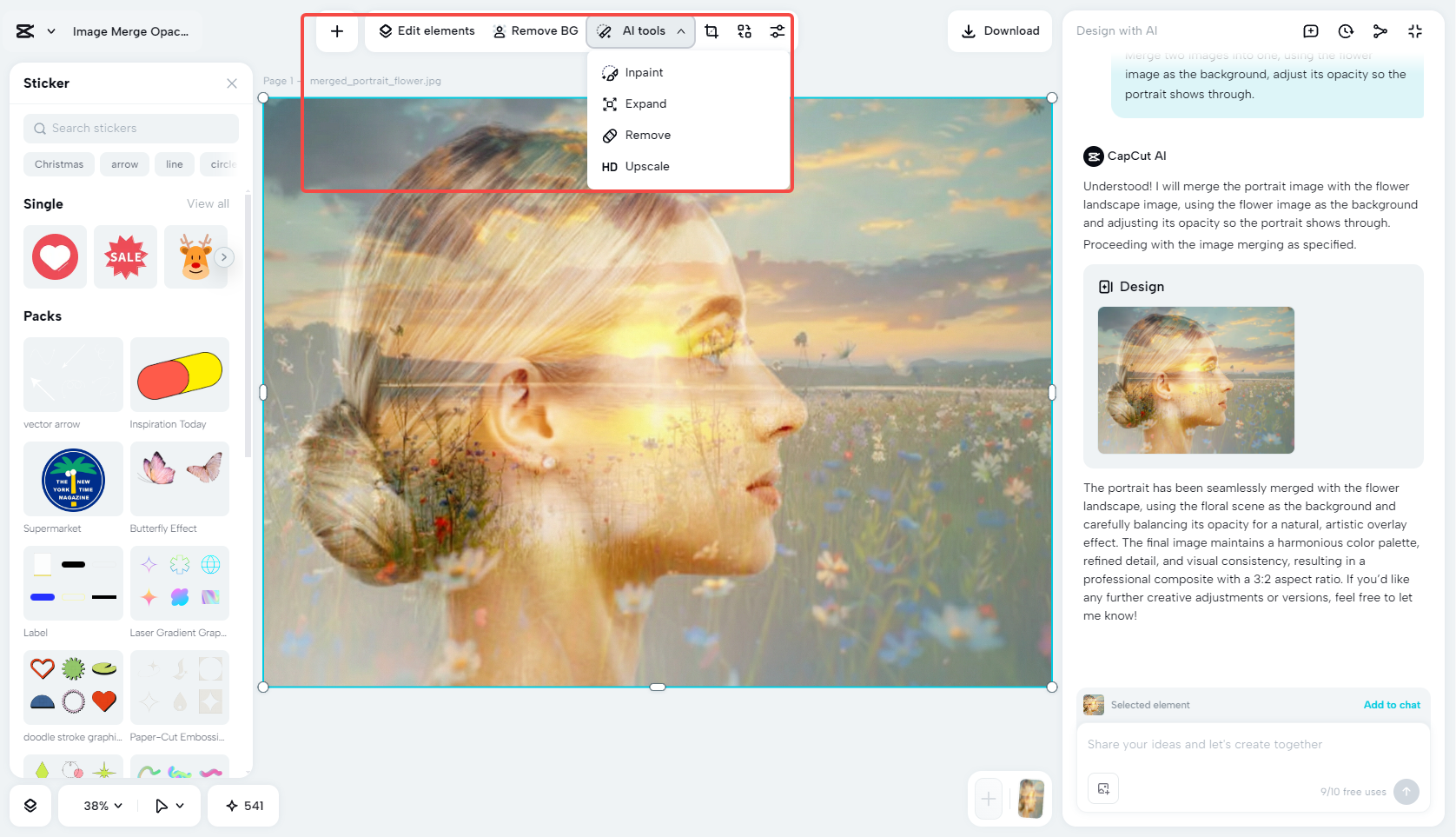Click the send arrow button

tap(1406, 792)
